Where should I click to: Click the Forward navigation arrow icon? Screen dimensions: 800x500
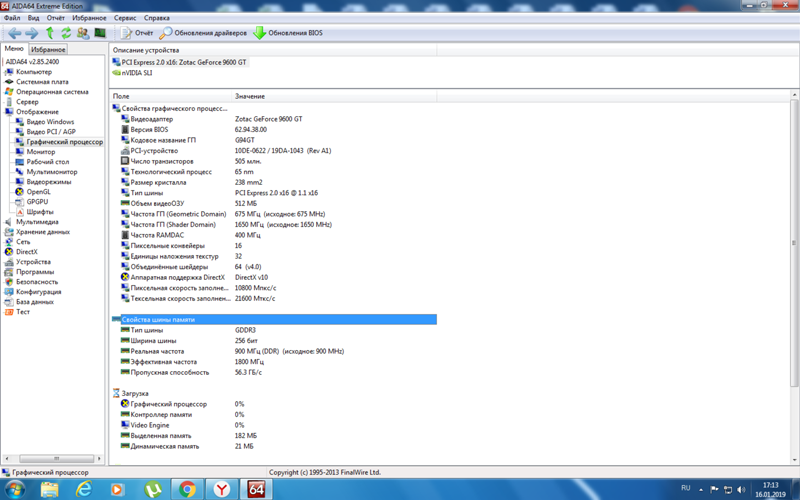point(32,33)
